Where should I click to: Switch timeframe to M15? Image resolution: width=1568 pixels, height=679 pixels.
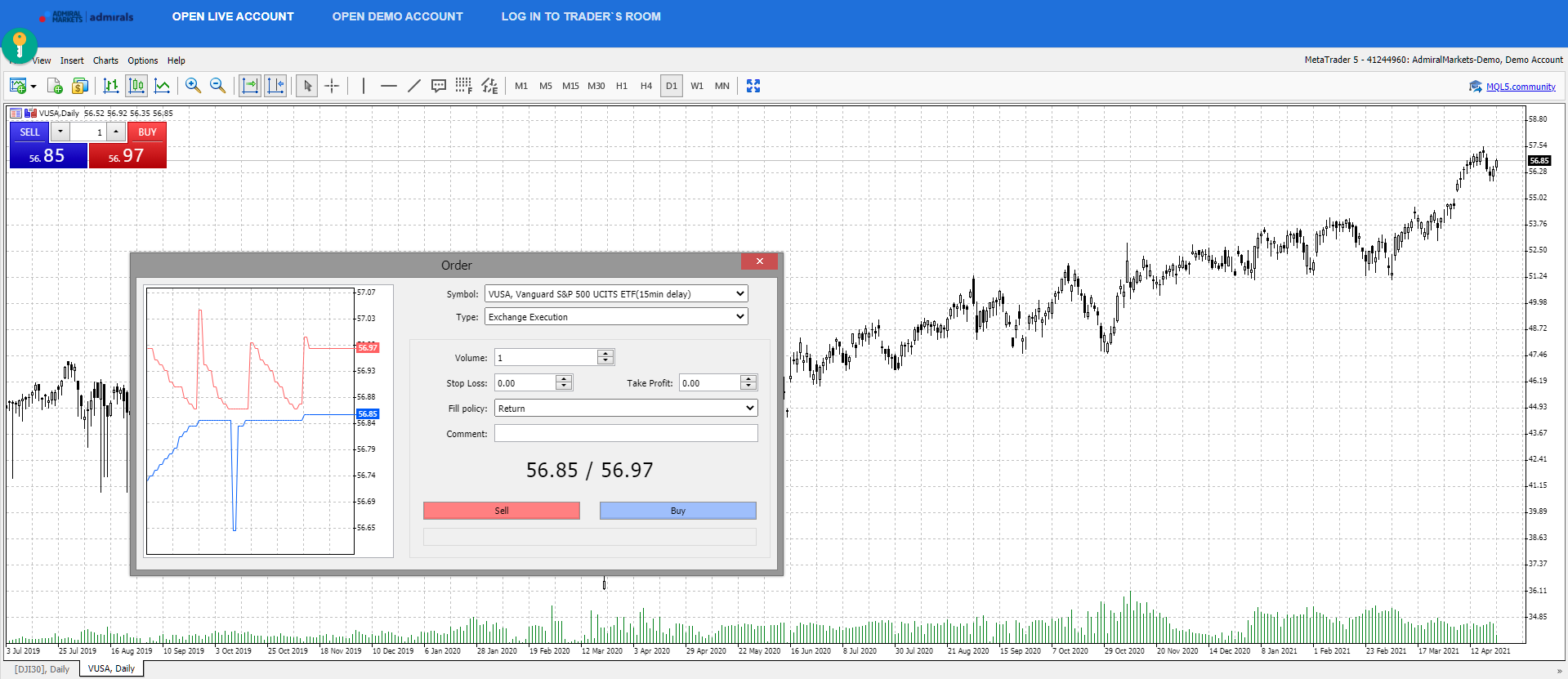click(570, 86)
